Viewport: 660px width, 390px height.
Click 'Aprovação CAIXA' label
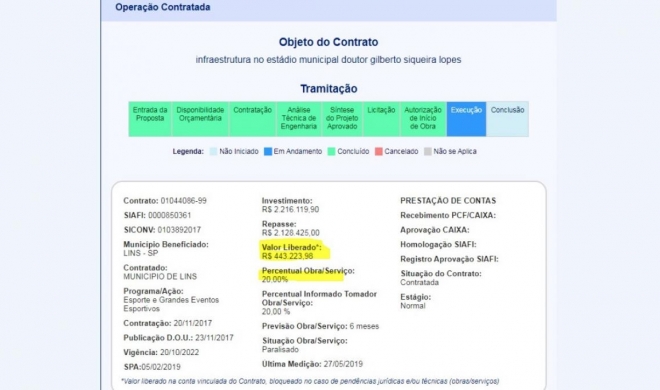point(435,230)
